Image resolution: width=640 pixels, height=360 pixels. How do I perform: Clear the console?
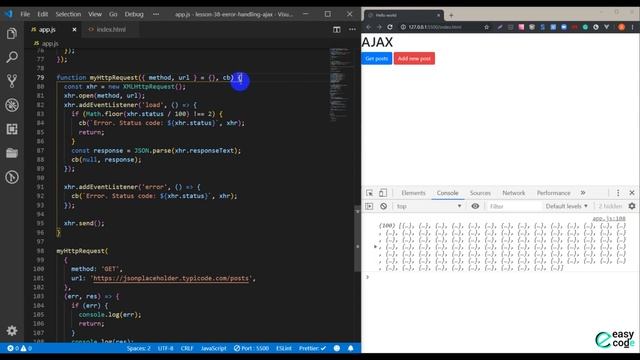coord(383,206)
